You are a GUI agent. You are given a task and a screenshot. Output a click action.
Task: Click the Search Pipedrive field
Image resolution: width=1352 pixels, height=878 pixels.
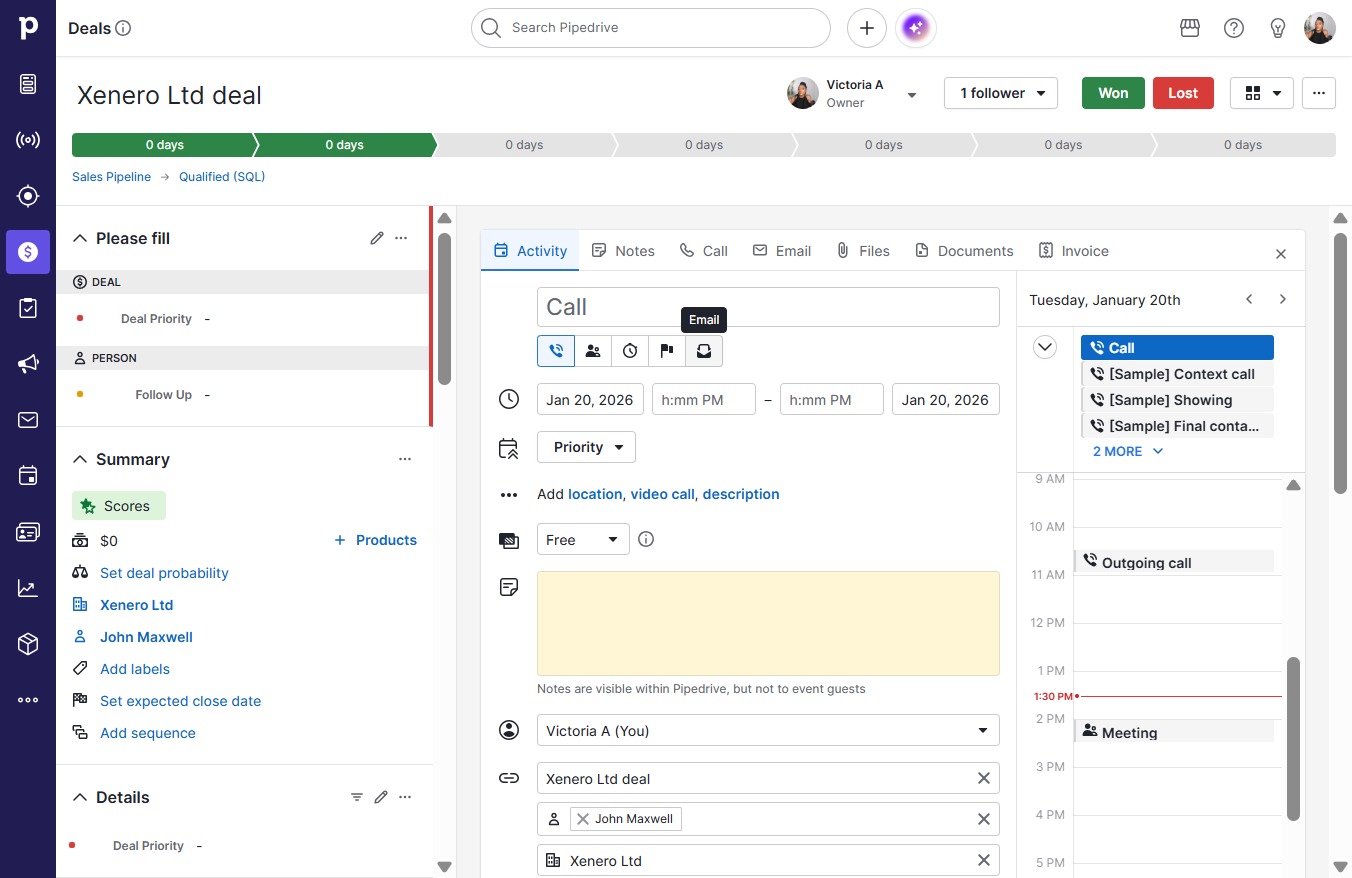coord(651,28)
